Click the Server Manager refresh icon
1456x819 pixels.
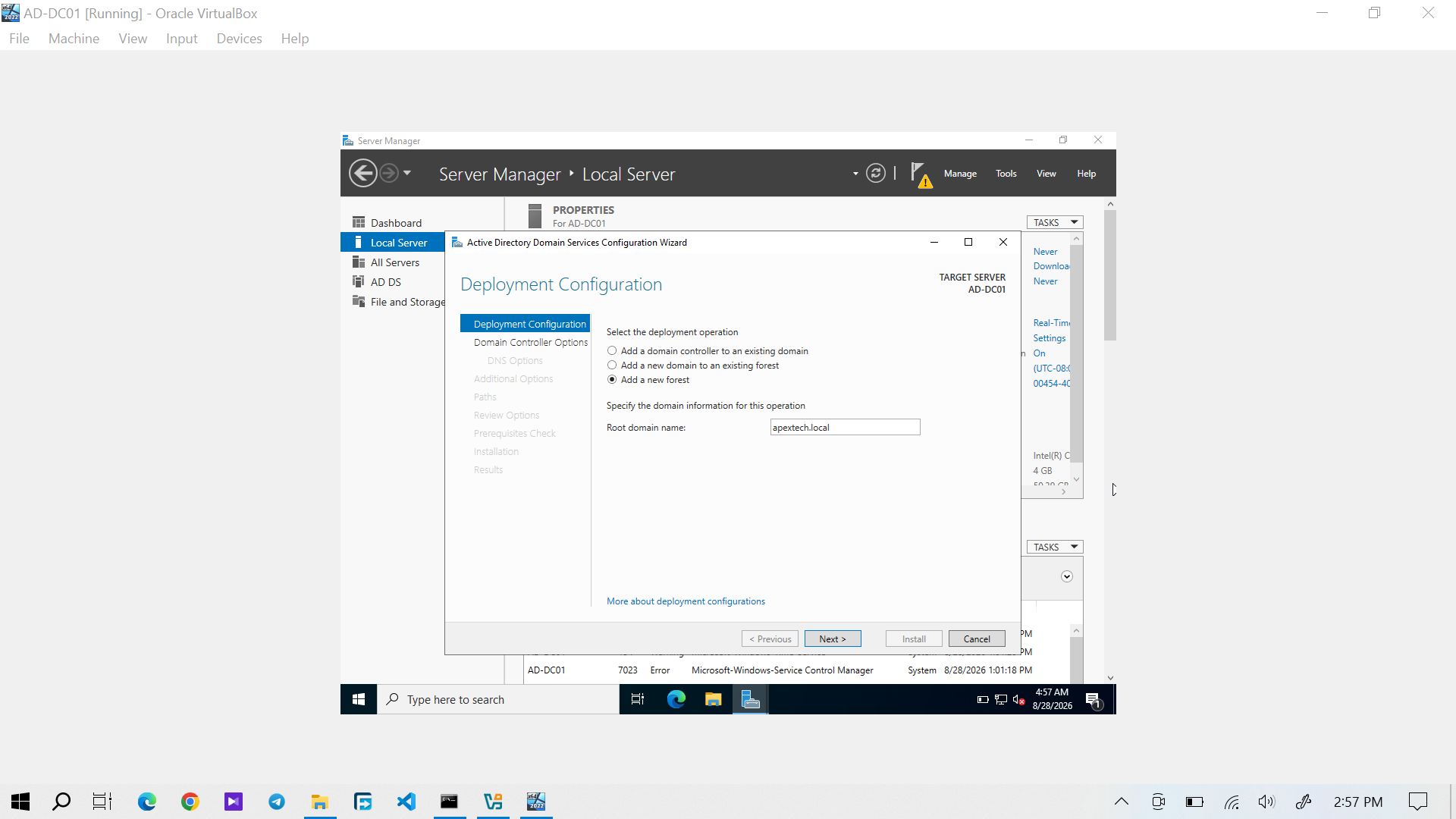point(875,173)
